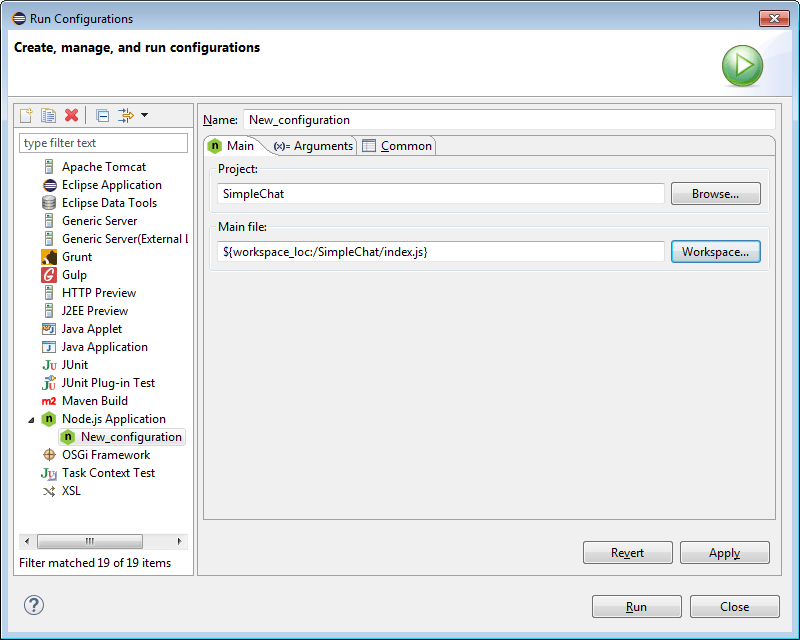Collapse the Node.js Application tree node
Screen dimensions: 800x640
pos(31,420)
